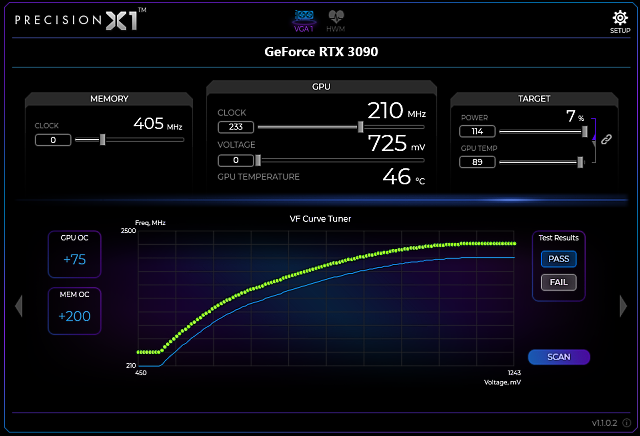Click the GPU temp target field showing 89

(x=477, y=162)
